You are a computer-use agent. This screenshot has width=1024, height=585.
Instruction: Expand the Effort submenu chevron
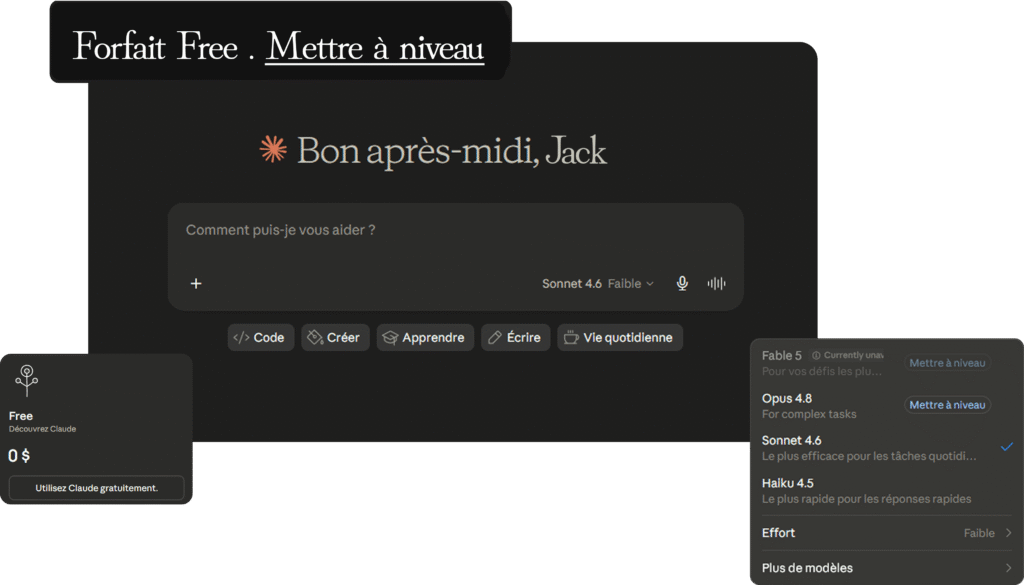(x=1008, y=533)
